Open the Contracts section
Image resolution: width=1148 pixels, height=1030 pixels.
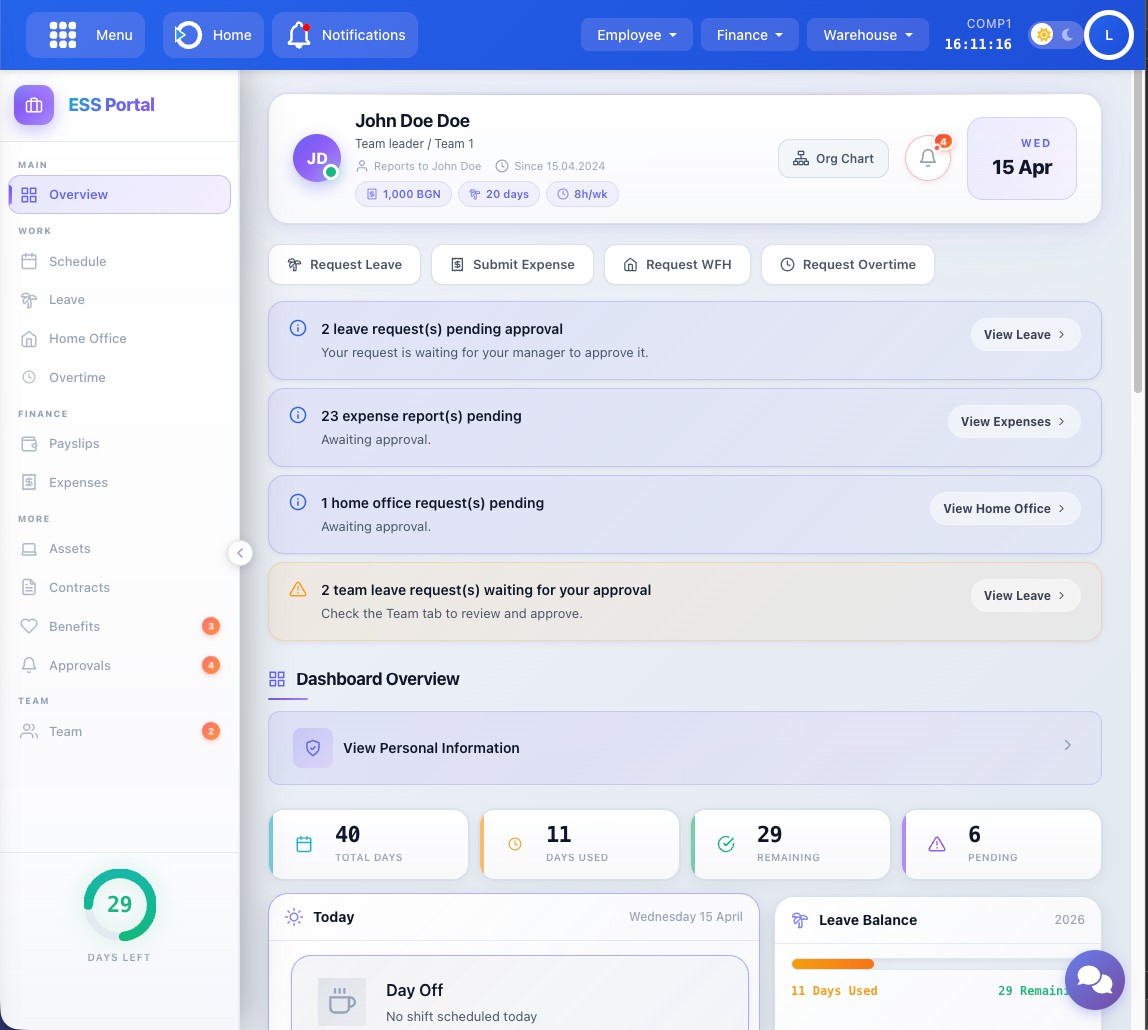pyautogui.click(x=79, y=587)
